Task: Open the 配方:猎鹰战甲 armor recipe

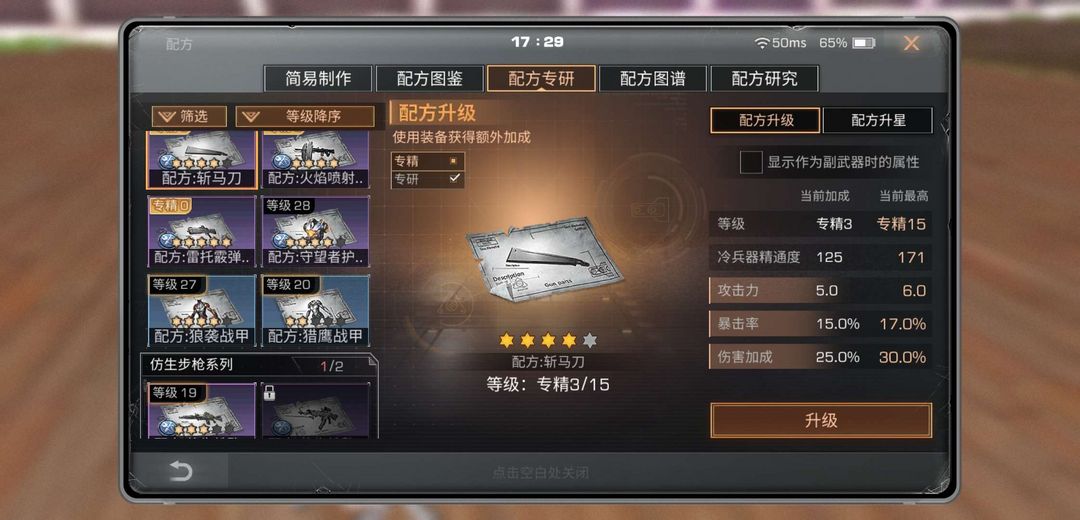Action: pyautogui.click(x=315, y=311)
